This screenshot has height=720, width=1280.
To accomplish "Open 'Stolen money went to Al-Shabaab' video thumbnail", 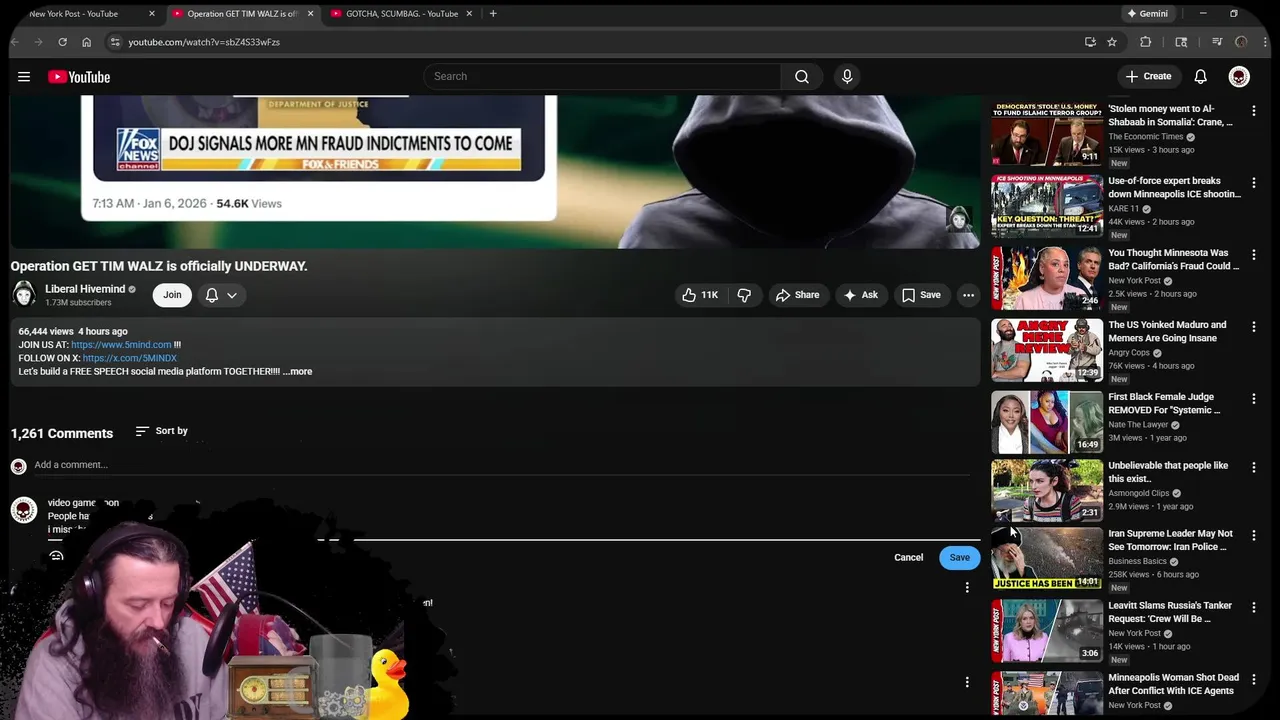I will 1047,134.
